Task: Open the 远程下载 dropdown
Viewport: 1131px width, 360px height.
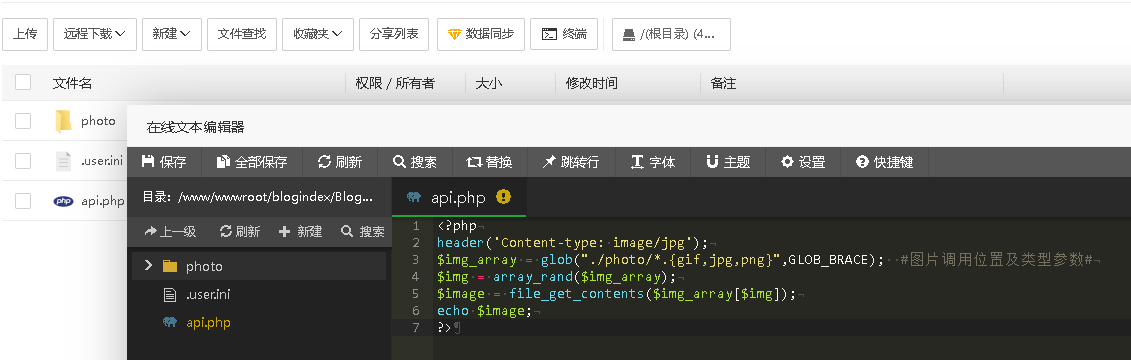Action: point(94,34)
